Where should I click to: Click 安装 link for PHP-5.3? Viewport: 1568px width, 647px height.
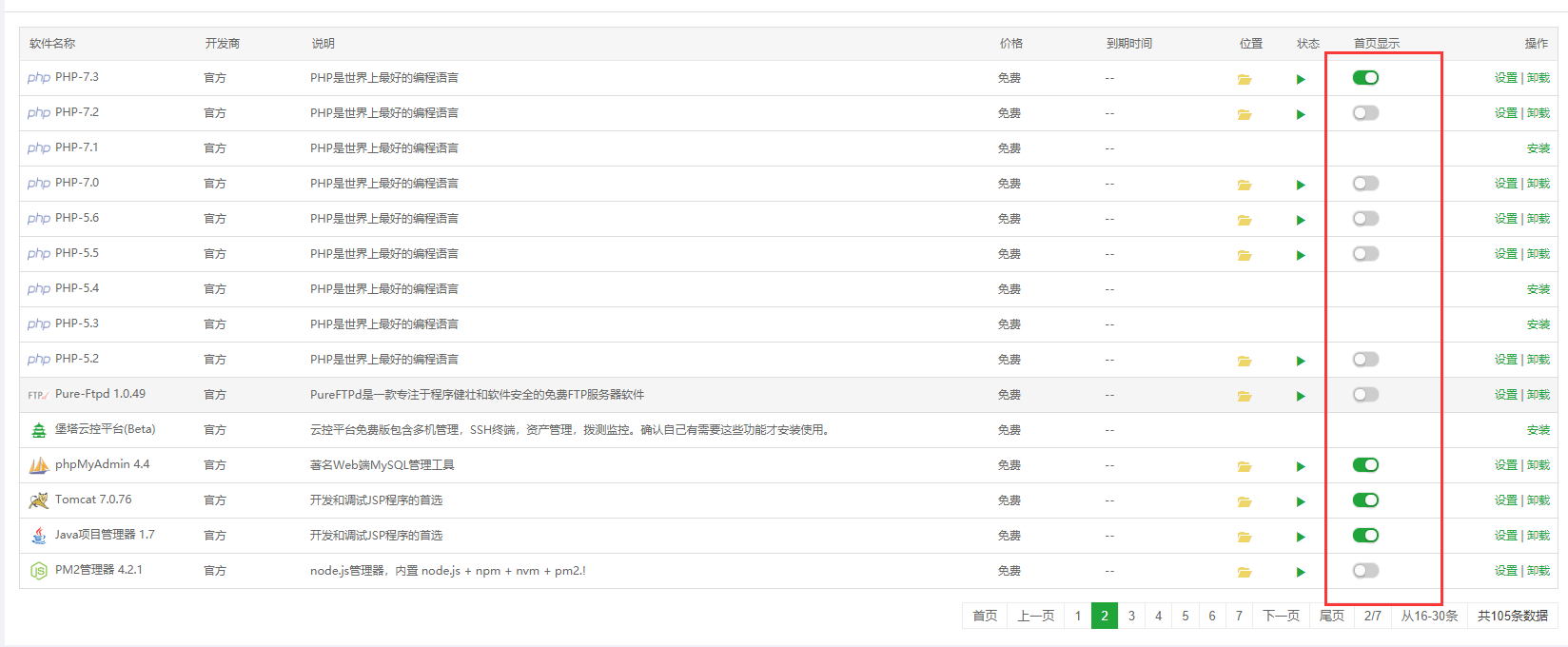pos(1539,324)
